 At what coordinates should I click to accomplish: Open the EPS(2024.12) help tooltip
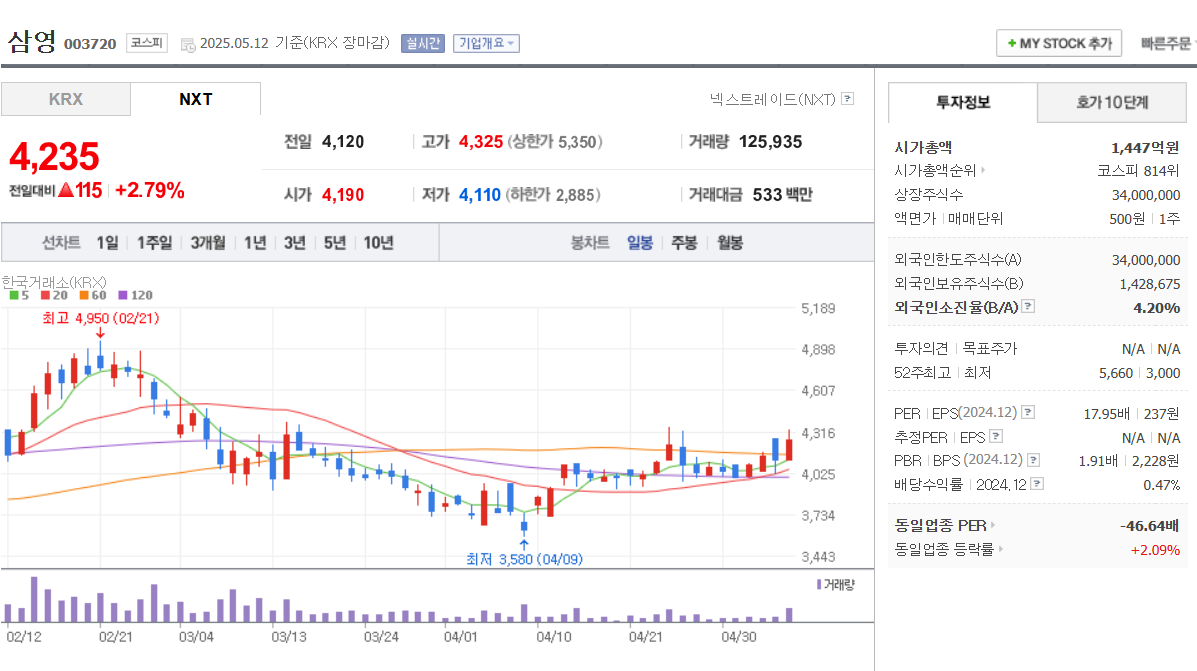(x=1027, y=413)
